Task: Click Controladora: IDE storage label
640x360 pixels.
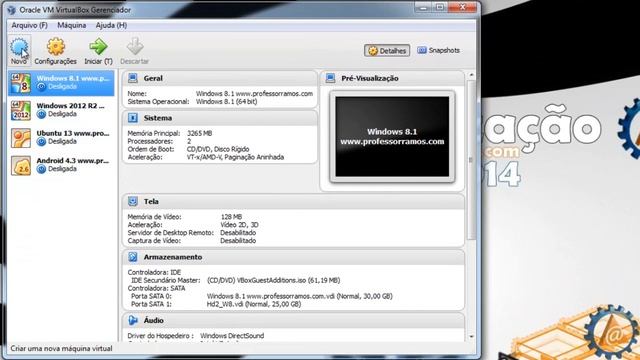Action: click(154, 273)
